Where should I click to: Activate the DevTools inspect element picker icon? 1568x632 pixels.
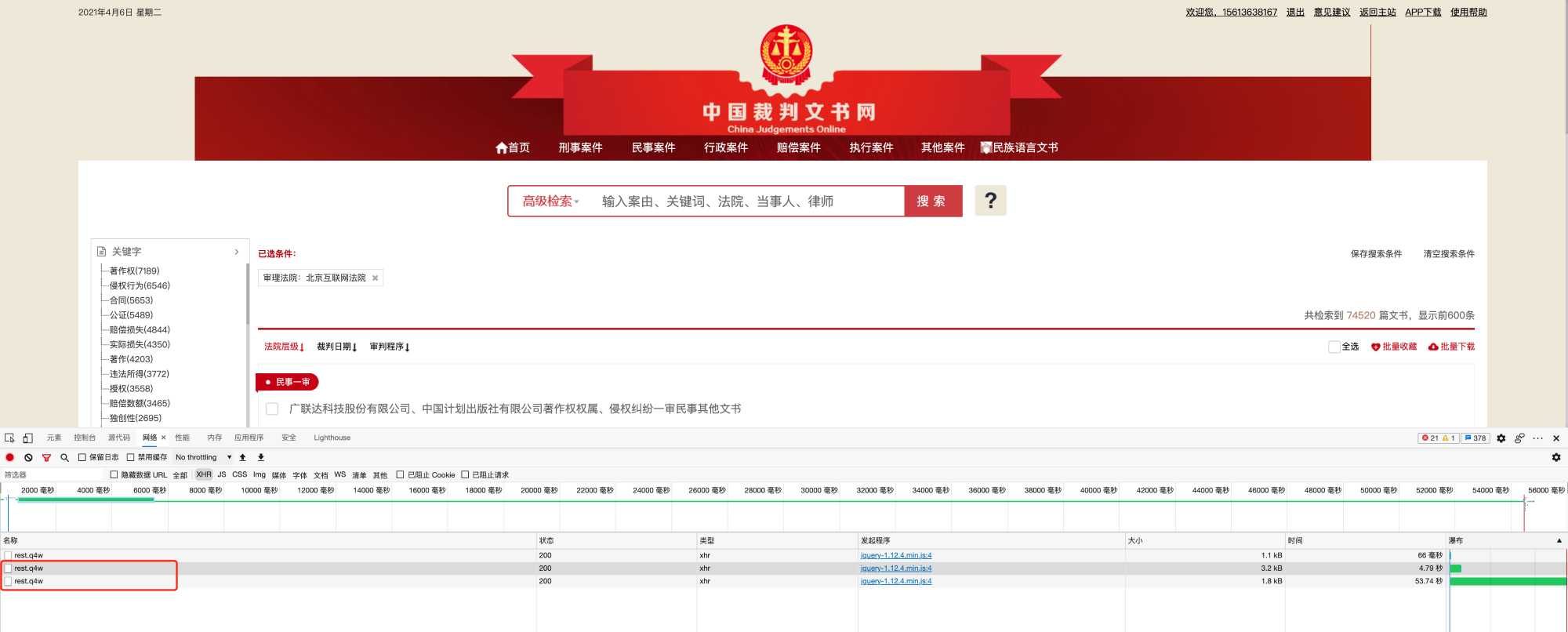[x=9, y=438]
